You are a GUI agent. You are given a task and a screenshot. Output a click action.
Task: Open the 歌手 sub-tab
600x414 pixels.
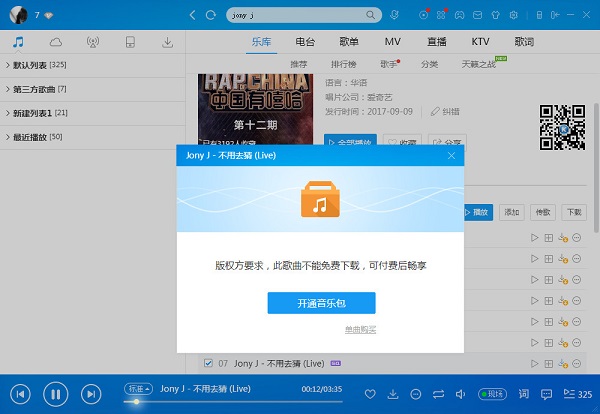click(389, 64)
